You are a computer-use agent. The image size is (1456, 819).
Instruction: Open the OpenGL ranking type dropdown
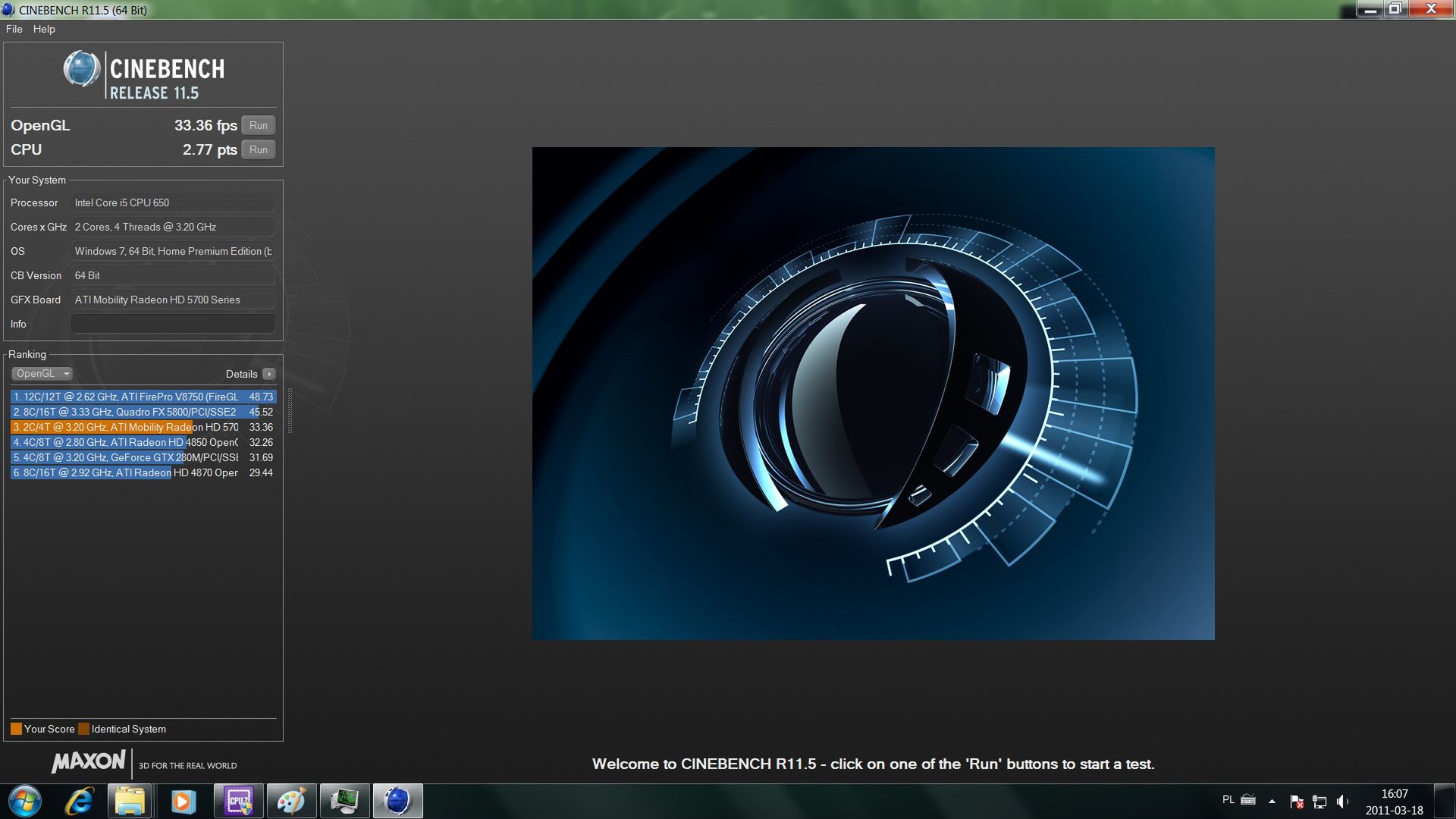[42, 374]
